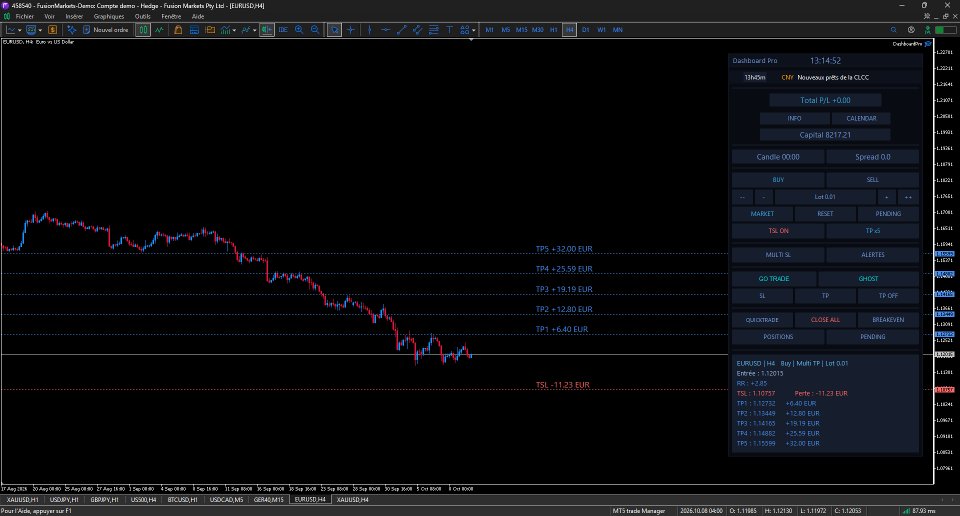The height and width of the screenshot is (516, 960).
Task: Select the cursor pointer tool in the toolbar
Action: click(x=334, y=29)
